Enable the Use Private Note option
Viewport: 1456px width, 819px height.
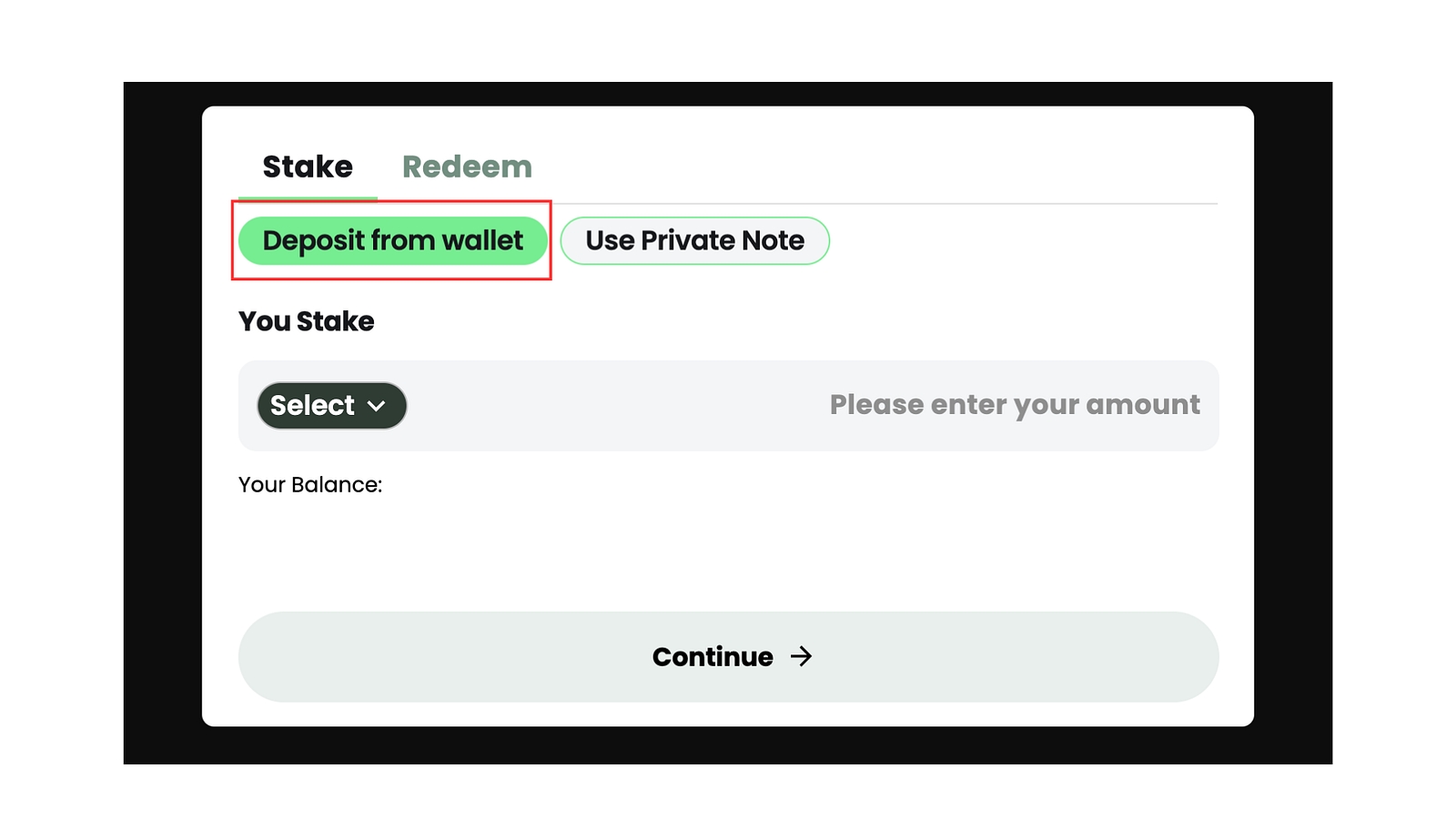click(694, 241)
